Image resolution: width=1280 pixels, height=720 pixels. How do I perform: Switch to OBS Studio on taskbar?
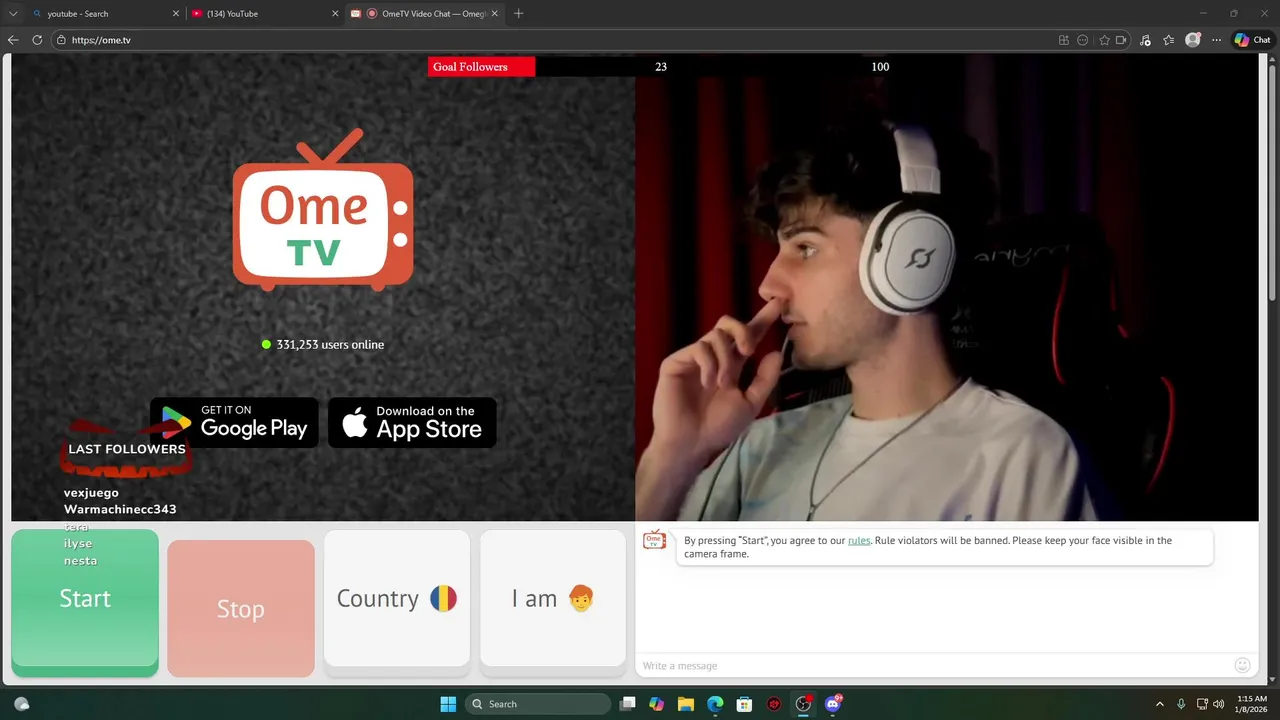tap(803, 704)
